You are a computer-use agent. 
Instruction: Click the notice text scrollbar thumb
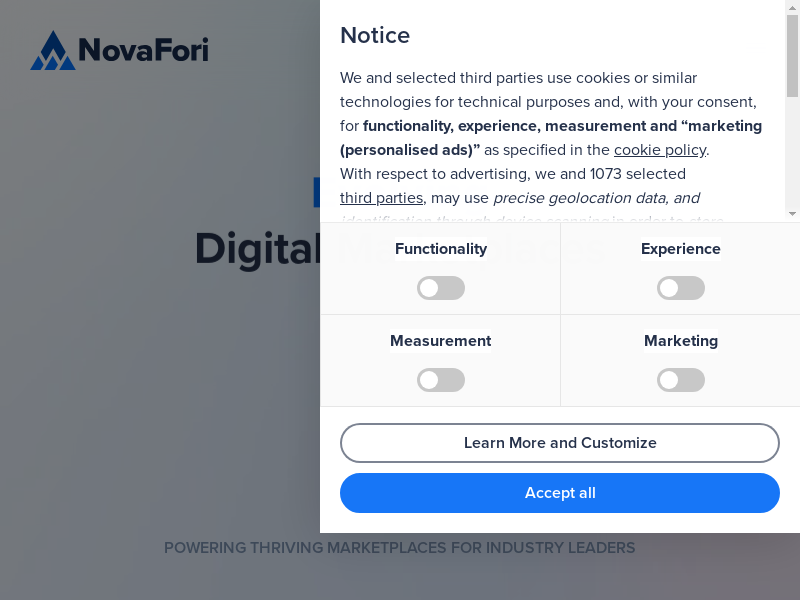click(792, 56)
